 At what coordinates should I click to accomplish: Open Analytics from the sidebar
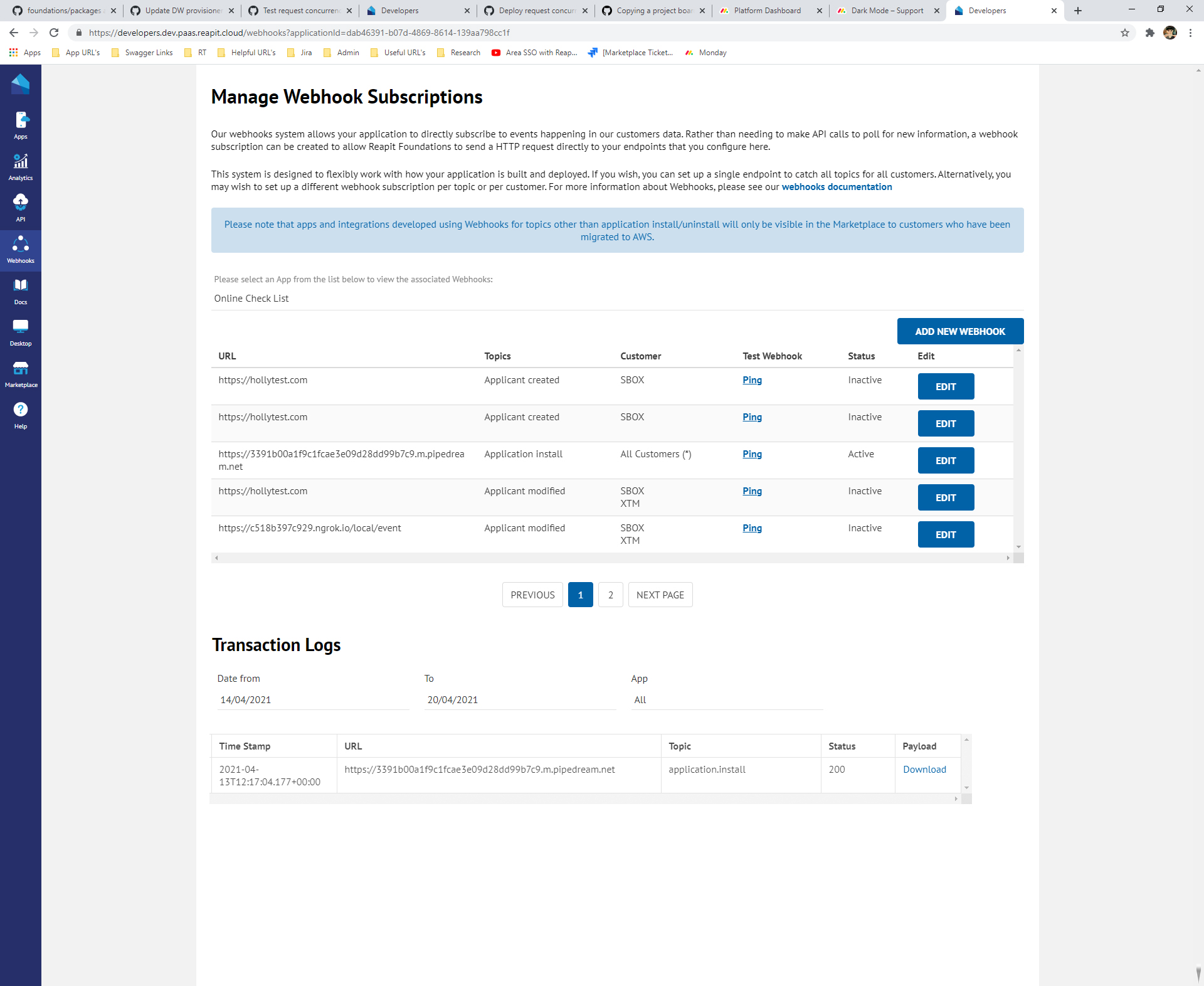click(x=21, y=166)
